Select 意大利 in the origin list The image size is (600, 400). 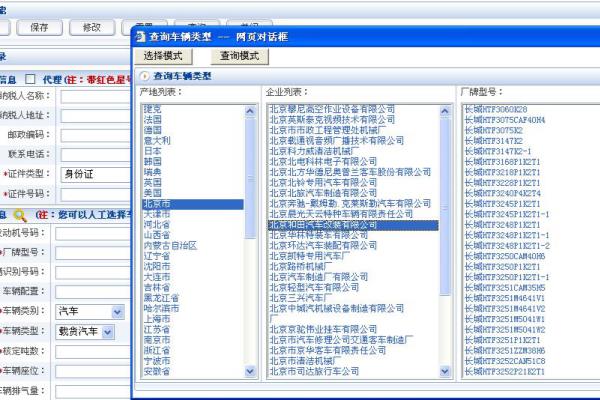[157, 140]
